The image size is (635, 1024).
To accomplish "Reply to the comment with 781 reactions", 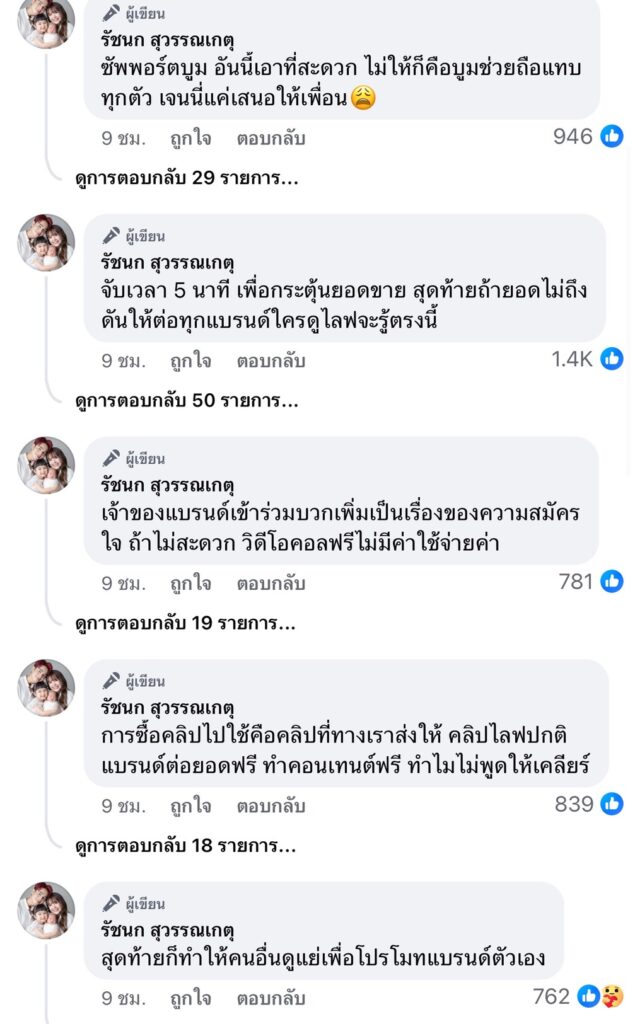I will [x=270, y=582].
